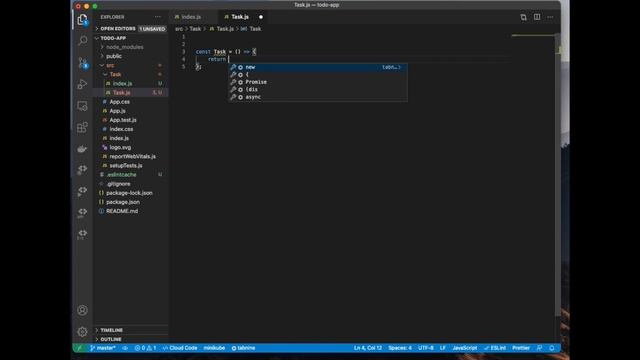This screenshot has width=640, height=360.
Task: Select the 'async' autocomplete suggestion
Action: (x=318, y=97)
